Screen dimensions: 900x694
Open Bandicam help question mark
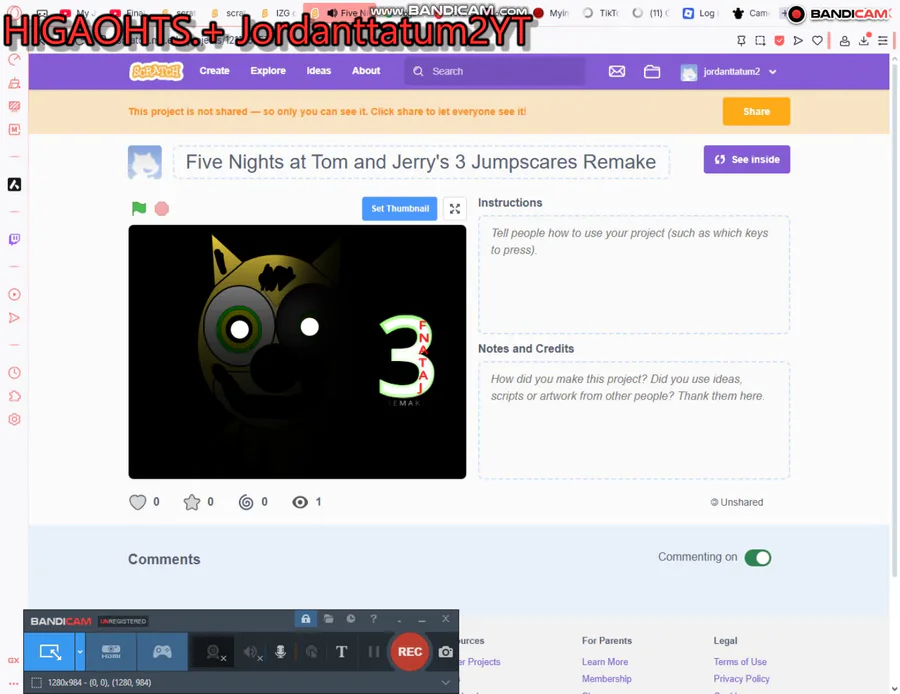374,619
